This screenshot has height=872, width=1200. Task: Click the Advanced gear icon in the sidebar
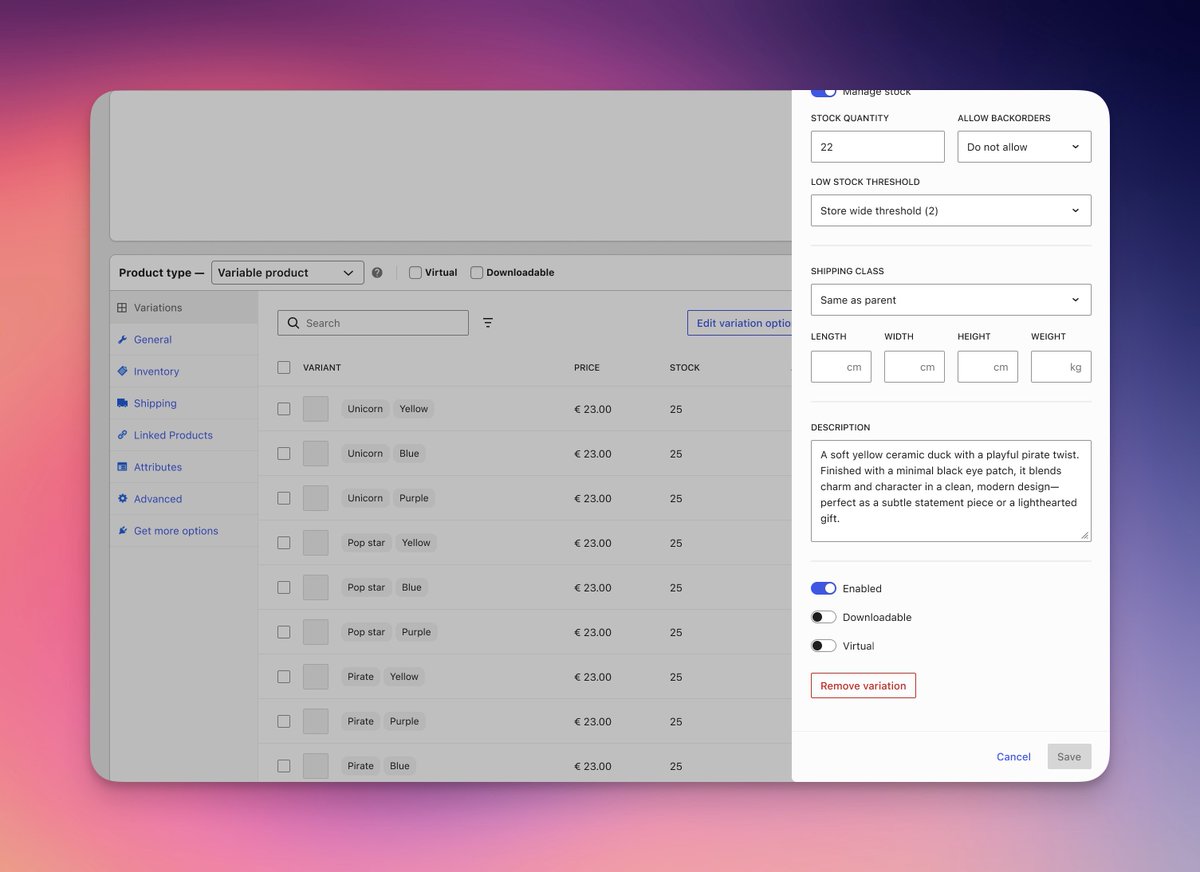pos(122,499)
